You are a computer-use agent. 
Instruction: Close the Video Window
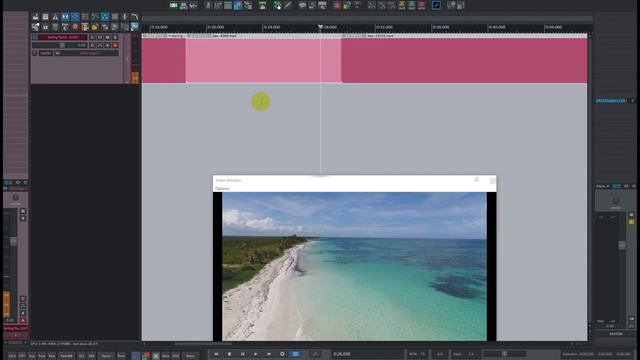493,180
